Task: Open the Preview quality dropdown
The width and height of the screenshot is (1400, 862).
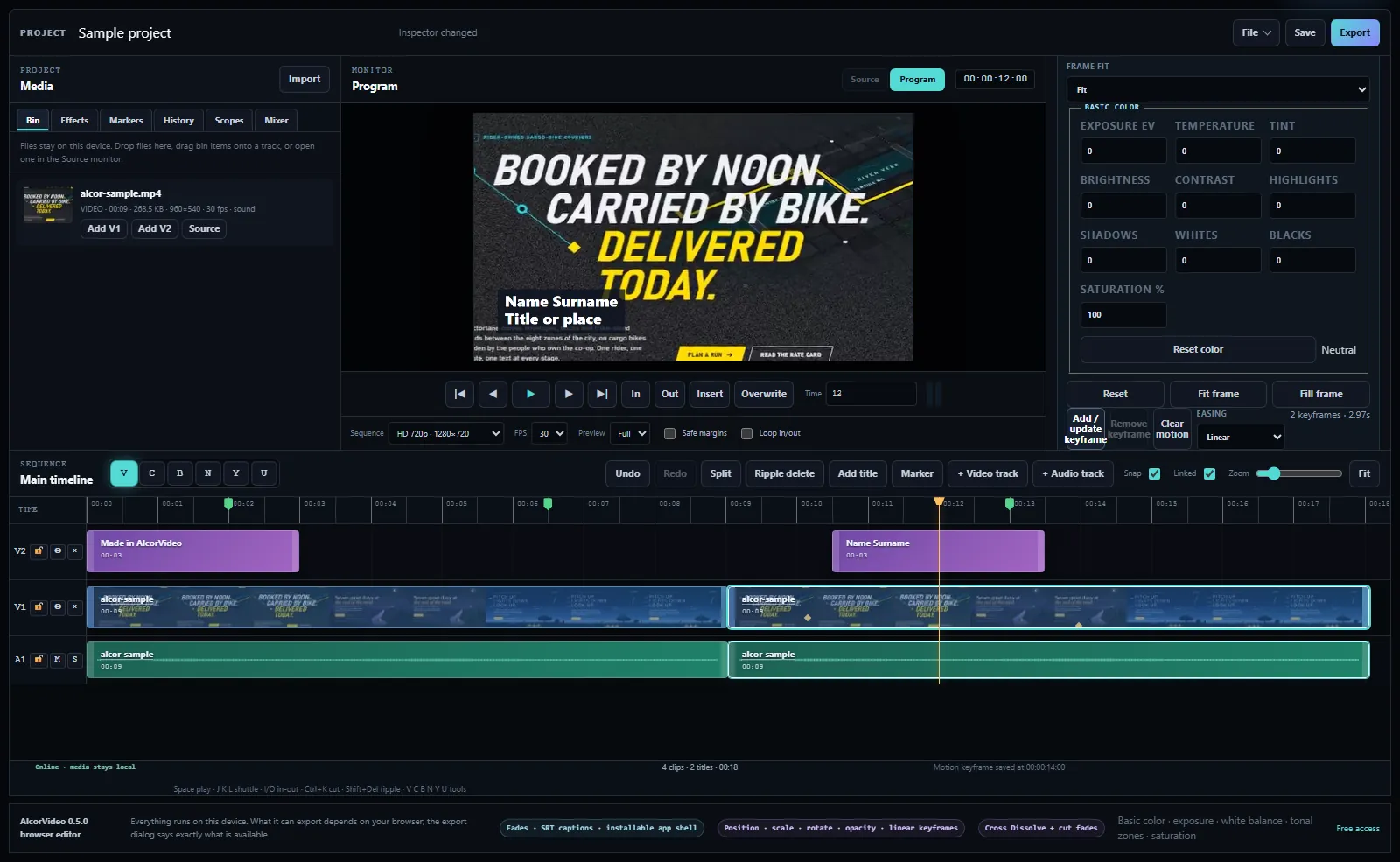Action: click(630, 433)
